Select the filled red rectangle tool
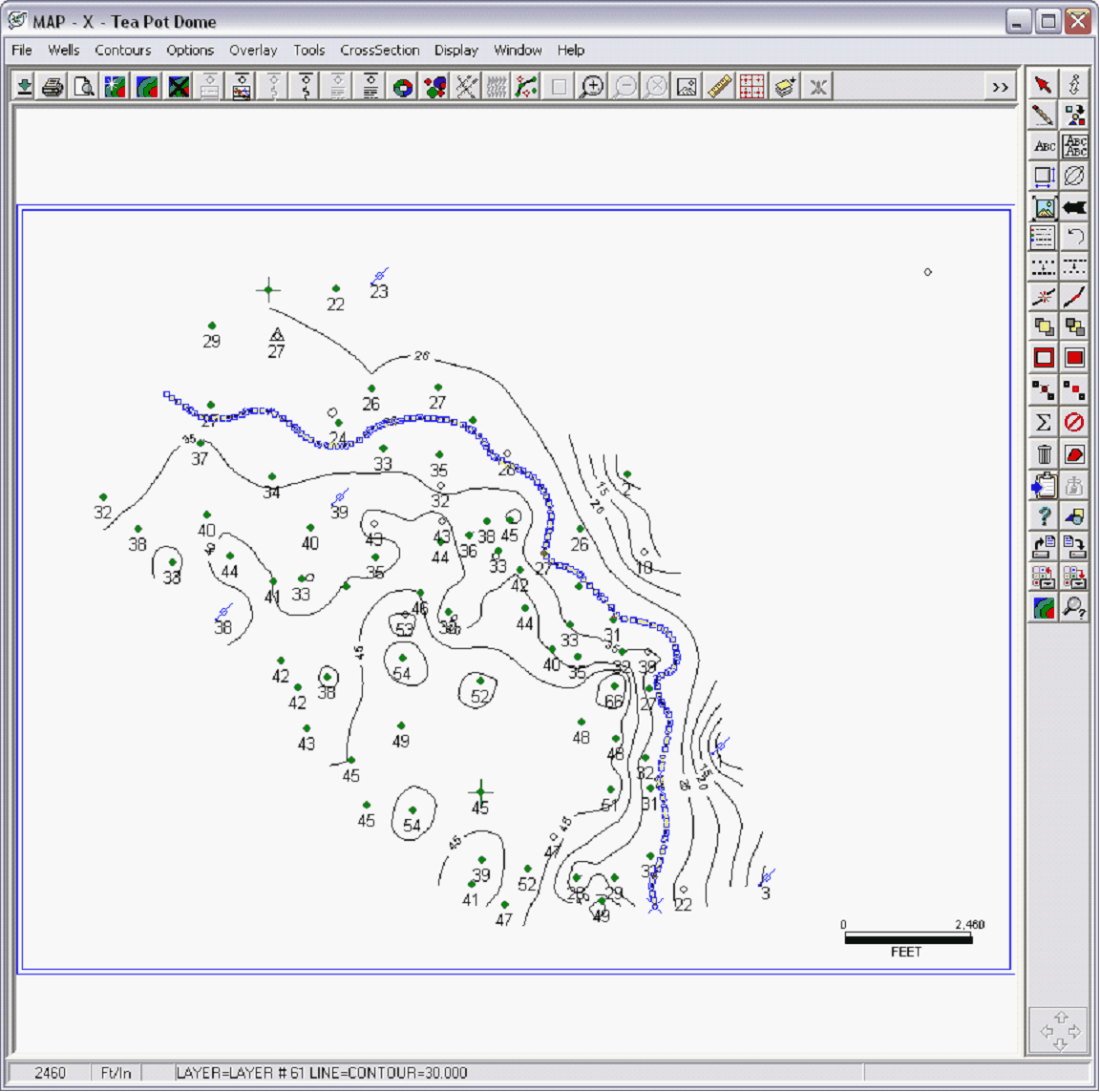This screenshot has width=1100, height=1092. click(1075, 358)
